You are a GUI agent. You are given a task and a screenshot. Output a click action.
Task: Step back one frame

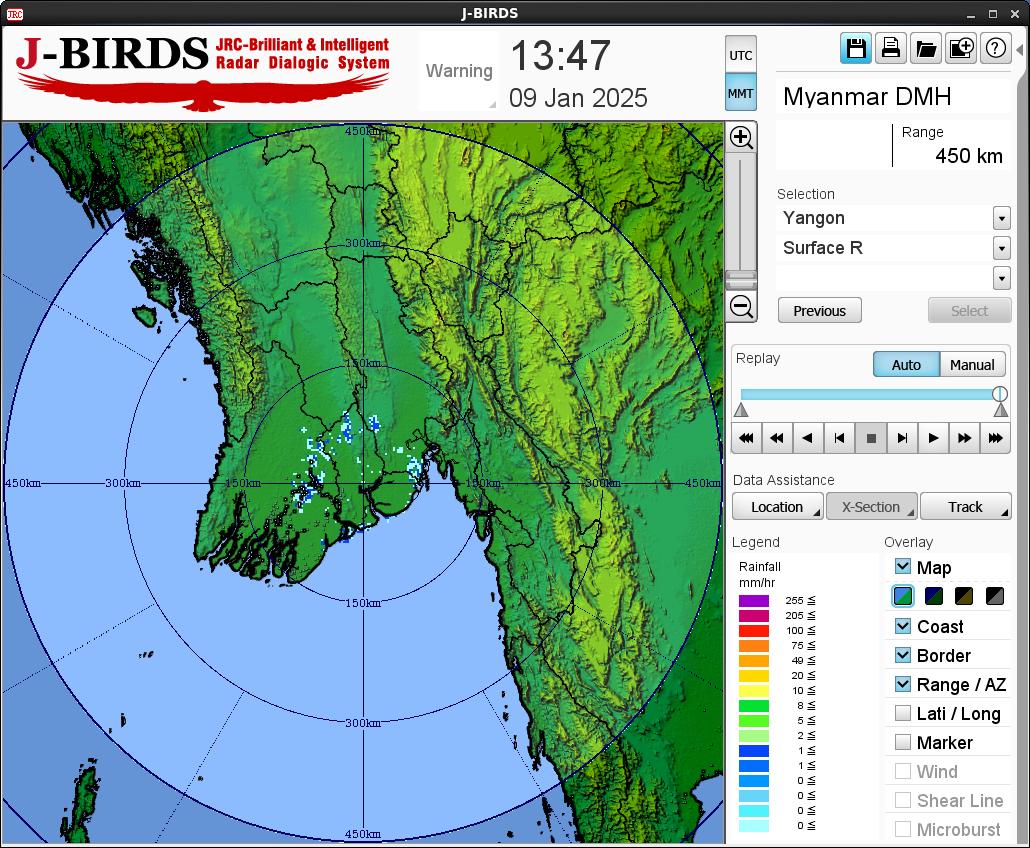[x=840, y=438]
